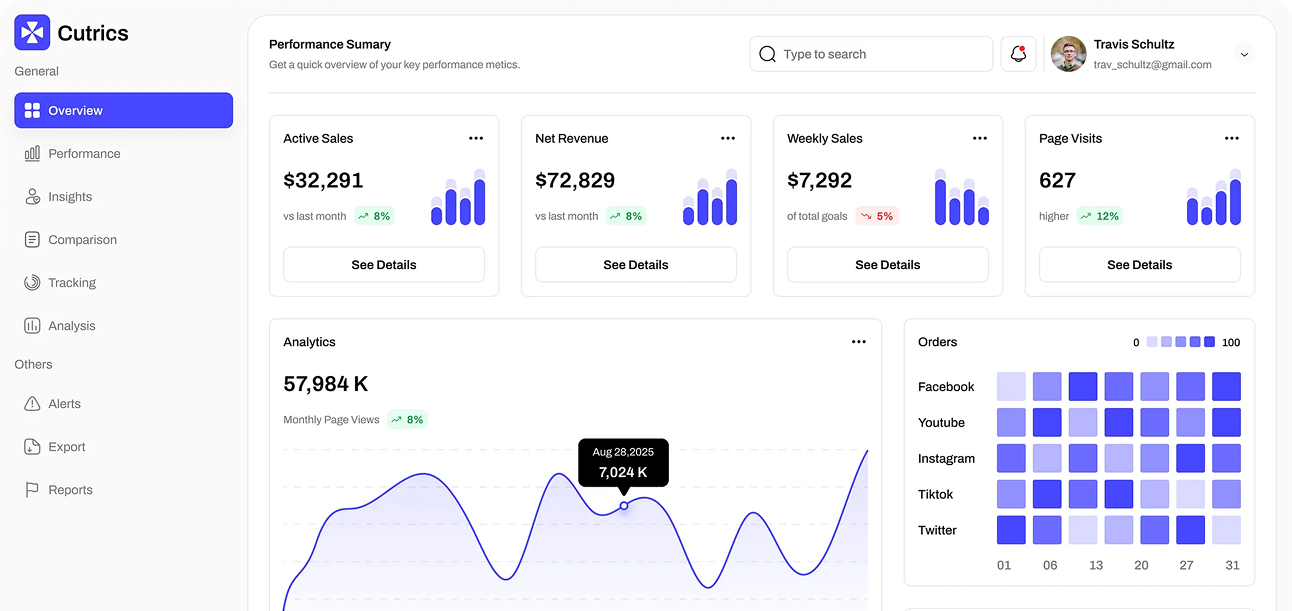Switch to the Comparison menu item

[x=82, y=240]
